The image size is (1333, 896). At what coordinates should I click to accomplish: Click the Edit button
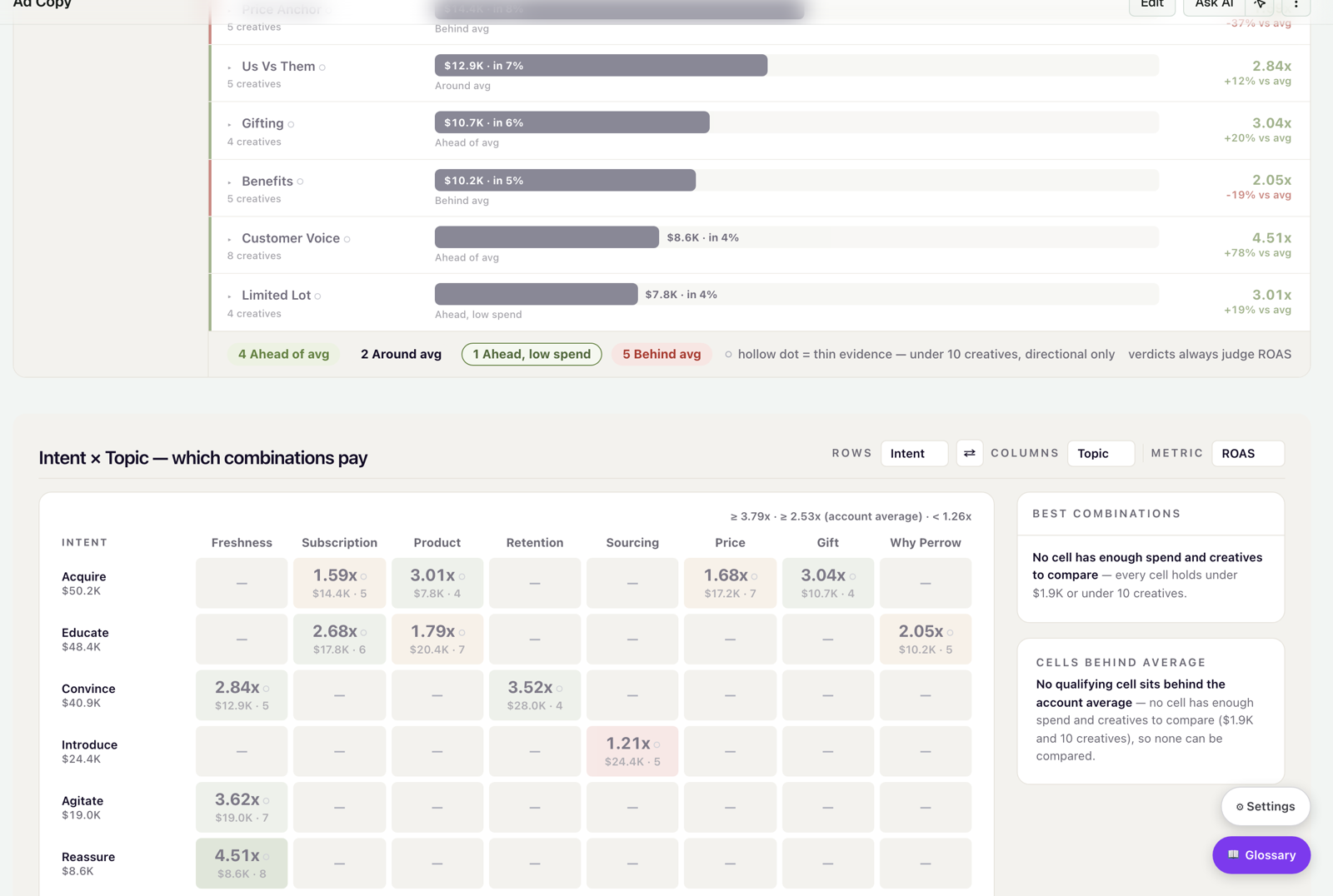(1152, 5)
